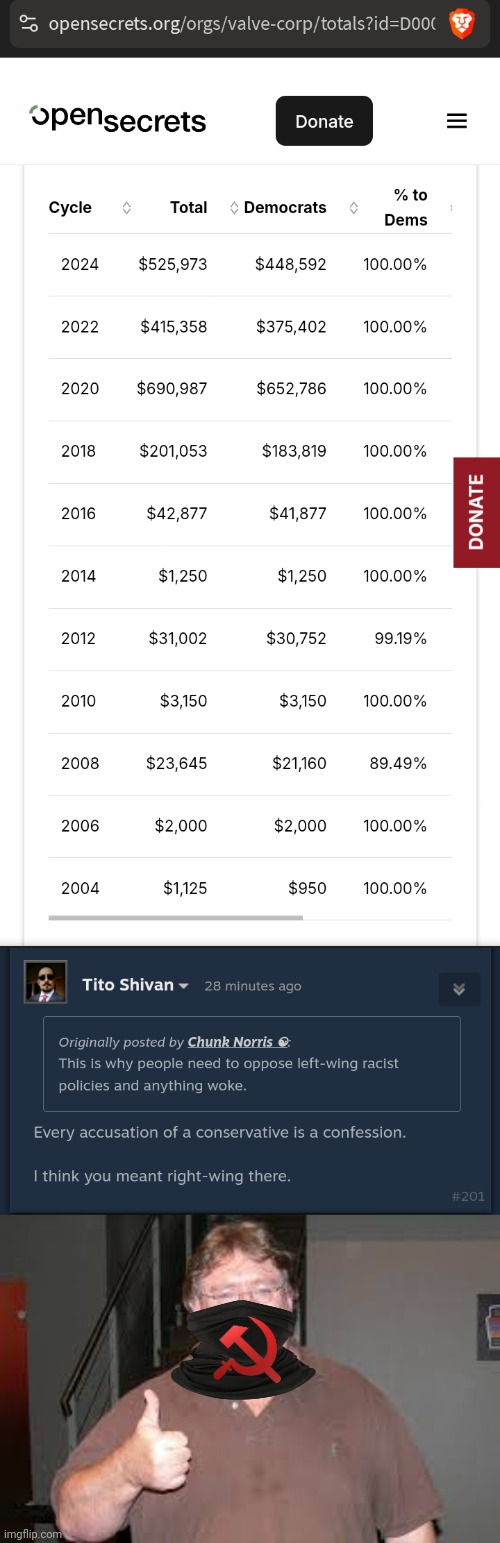Screen dimensions: 500x1543
Task: Click the OpenSecrets logo
Action: tap(117, 119)
